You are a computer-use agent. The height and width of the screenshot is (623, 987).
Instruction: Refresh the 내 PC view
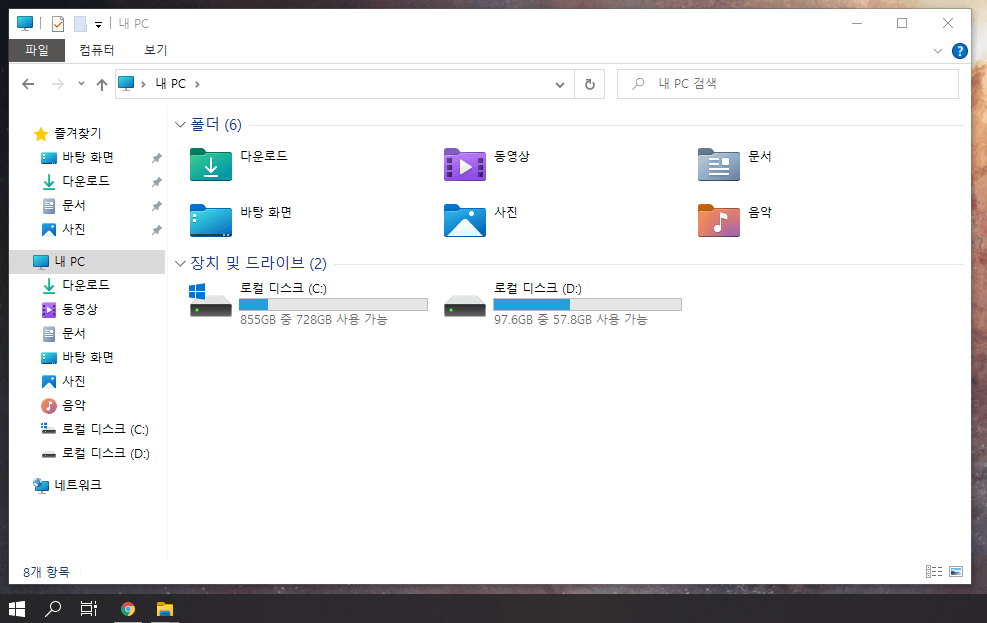(x=590, y=84)
